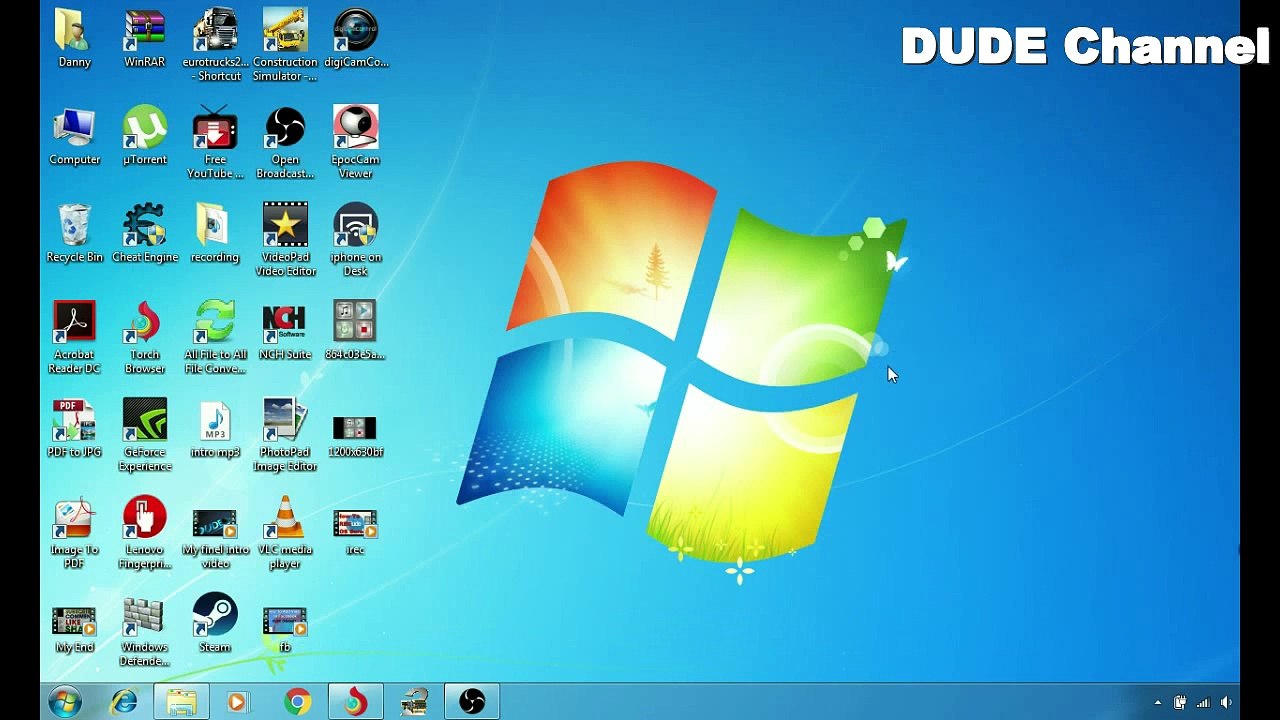This screenshot has width=1280, height=720.
Task: Select the GeForce Experience icon
Action: coord(145,435)
